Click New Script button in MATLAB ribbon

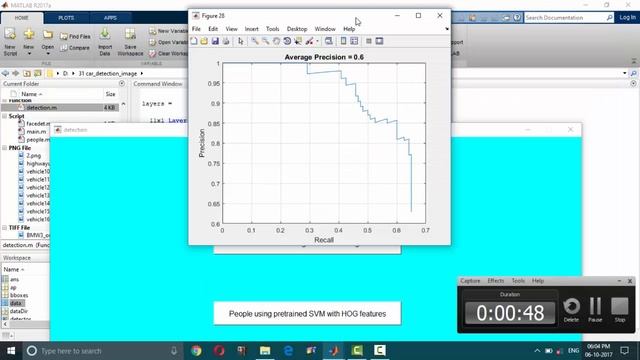(10, 42)
